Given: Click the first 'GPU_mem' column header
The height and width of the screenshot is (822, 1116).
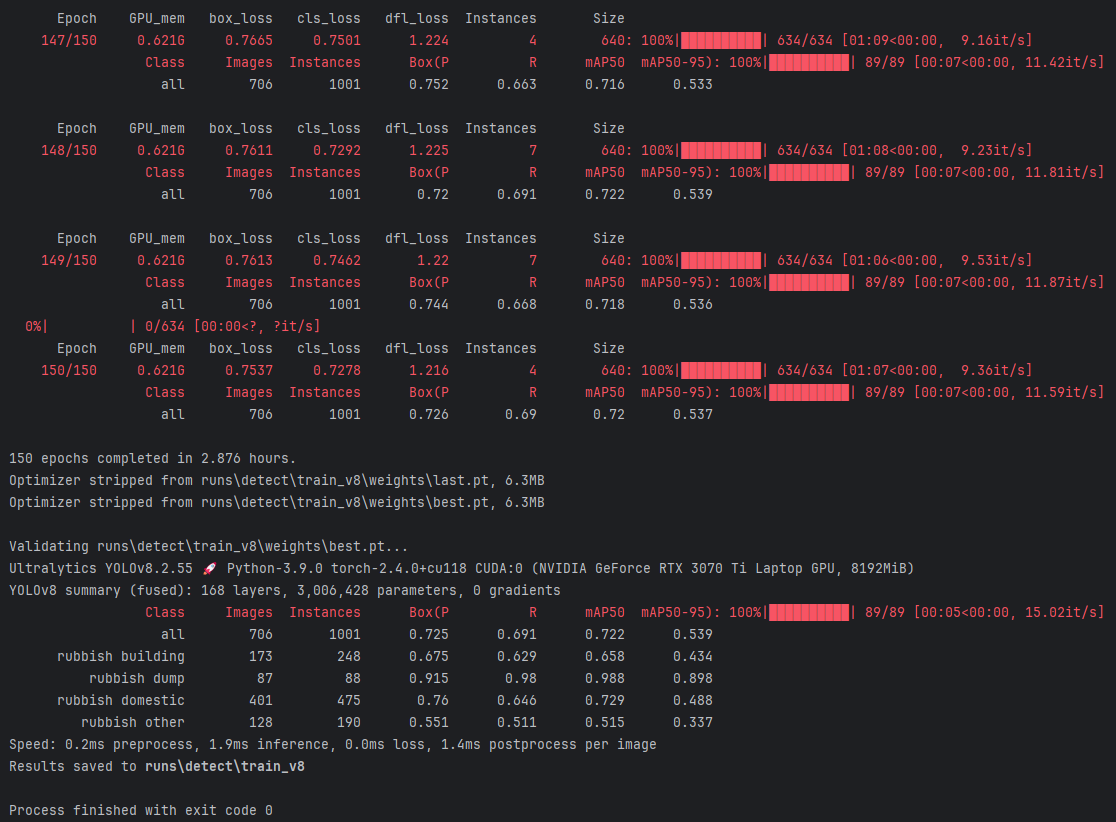Looking at the screenshot, I should [157, 19].
